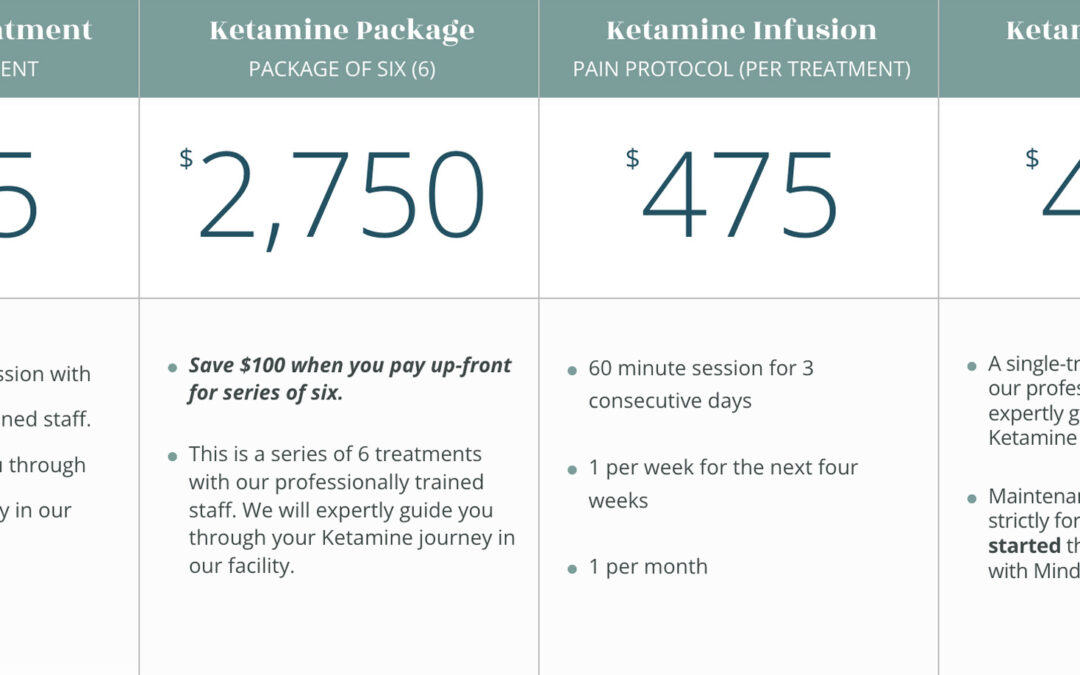Click the 'Save $100 when you pay up-front' text

tap(350, 365)
